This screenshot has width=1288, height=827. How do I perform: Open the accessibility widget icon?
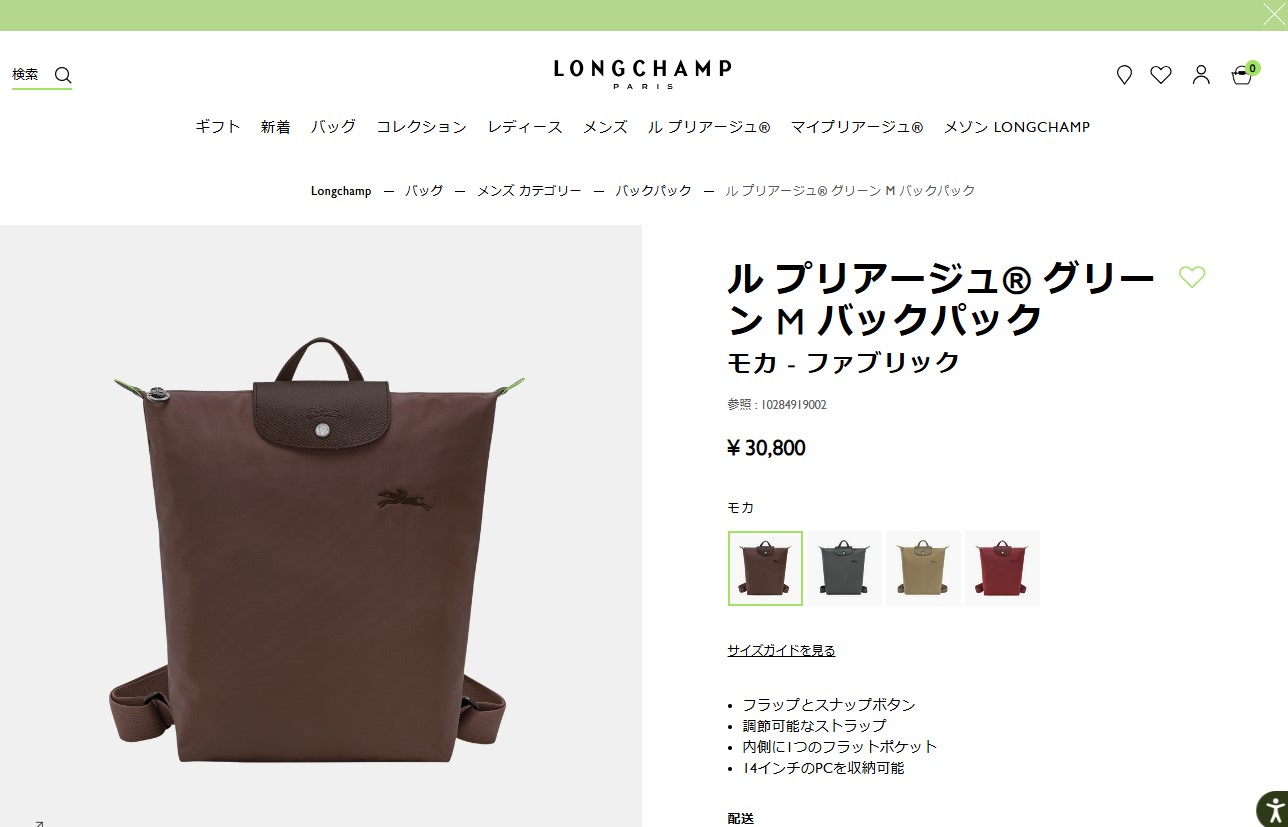[1272, 809]
